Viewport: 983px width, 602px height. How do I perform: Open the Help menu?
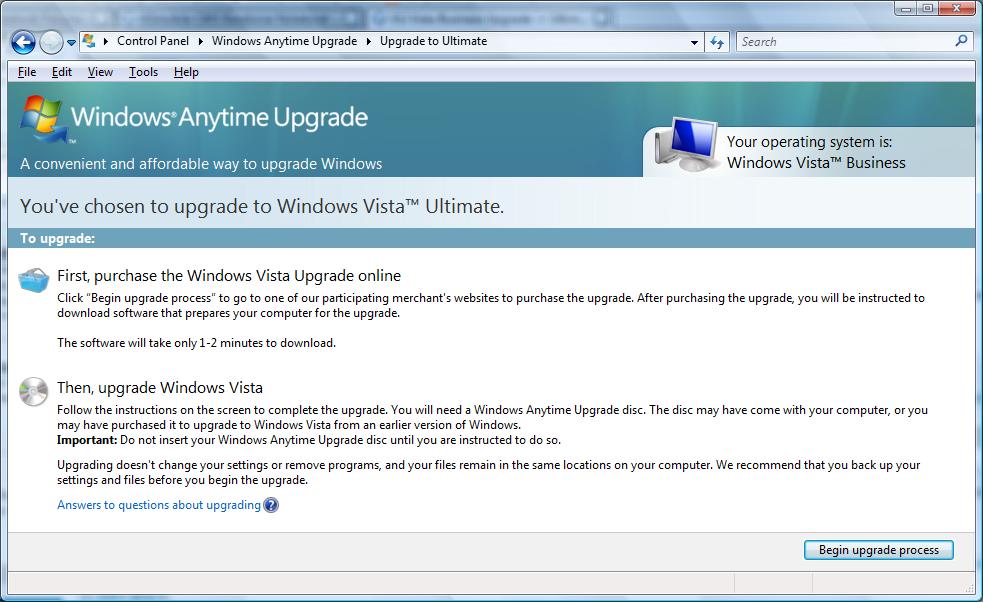coord(186,72)
